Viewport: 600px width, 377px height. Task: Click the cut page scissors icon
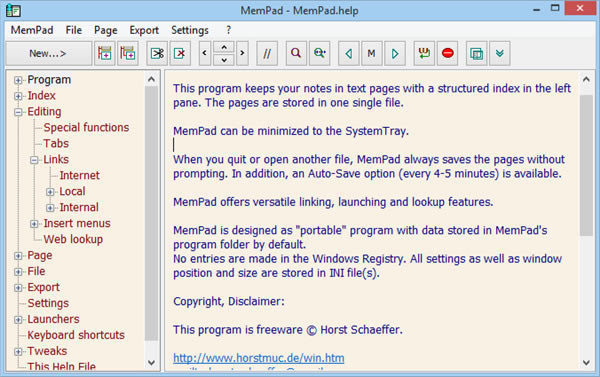pos(157,53)
